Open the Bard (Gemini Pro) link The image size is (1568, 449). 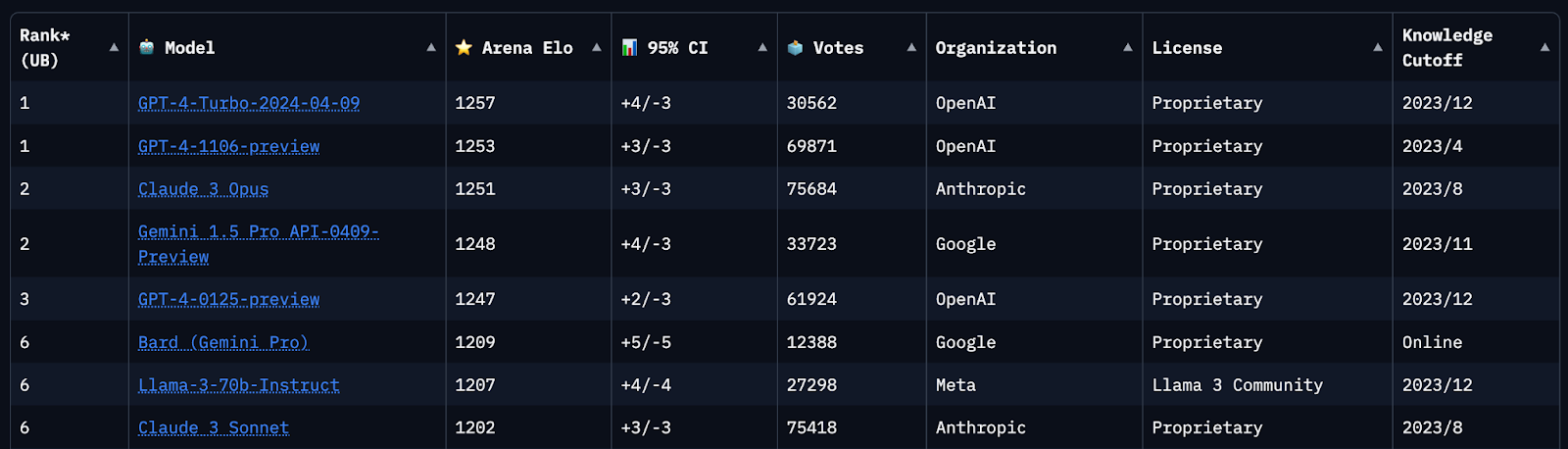point(223,342)
